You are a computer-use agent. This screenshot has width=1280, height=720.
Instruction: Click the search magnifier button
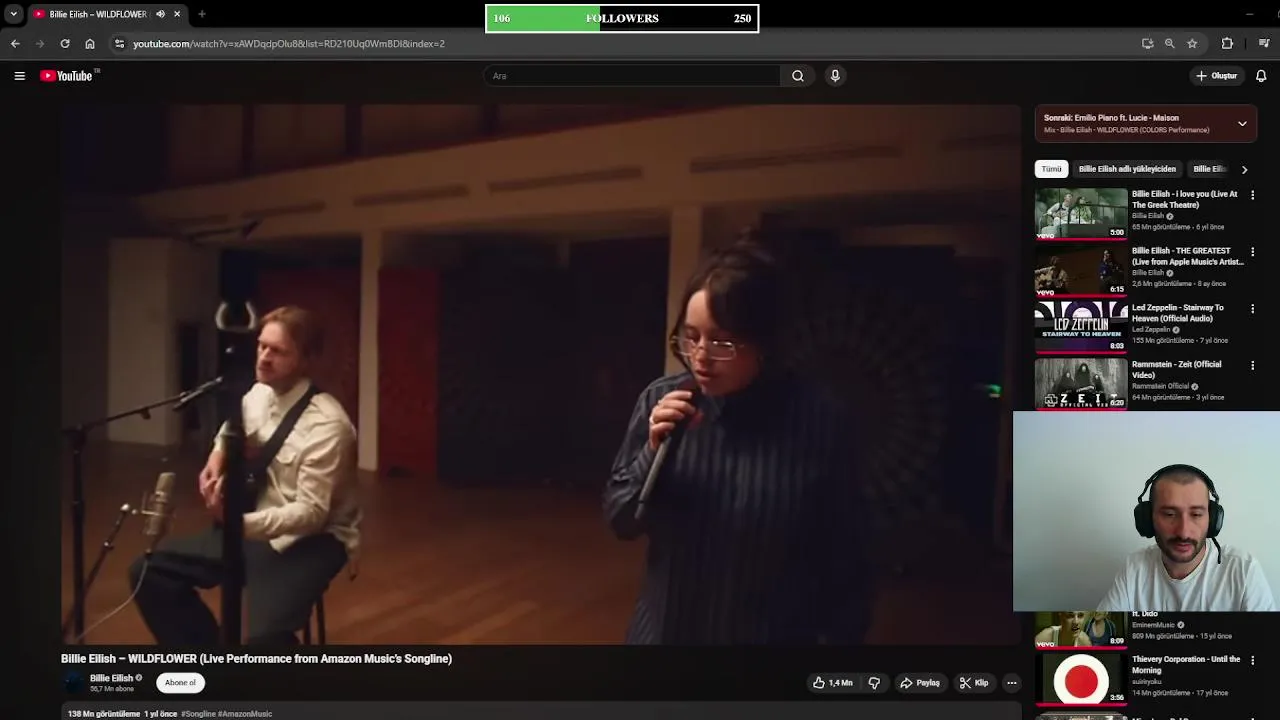798,76
